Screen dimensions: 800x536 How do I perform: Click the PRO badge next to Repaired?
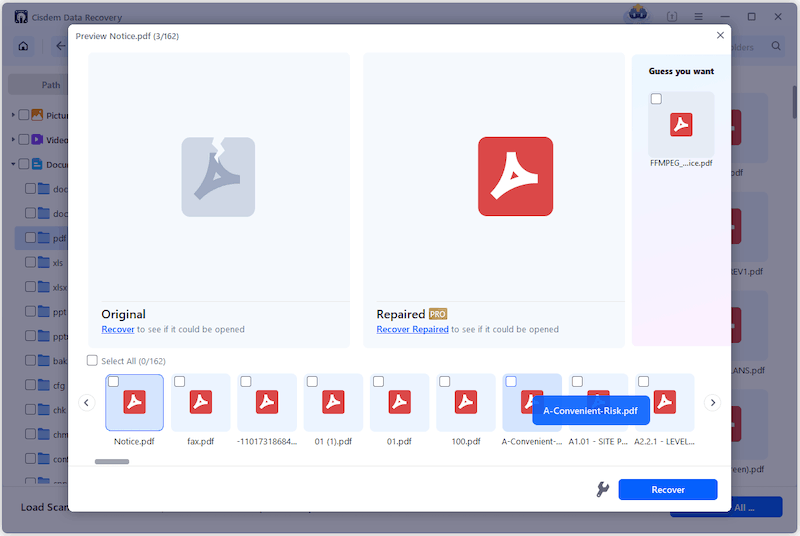click(438, 314)
